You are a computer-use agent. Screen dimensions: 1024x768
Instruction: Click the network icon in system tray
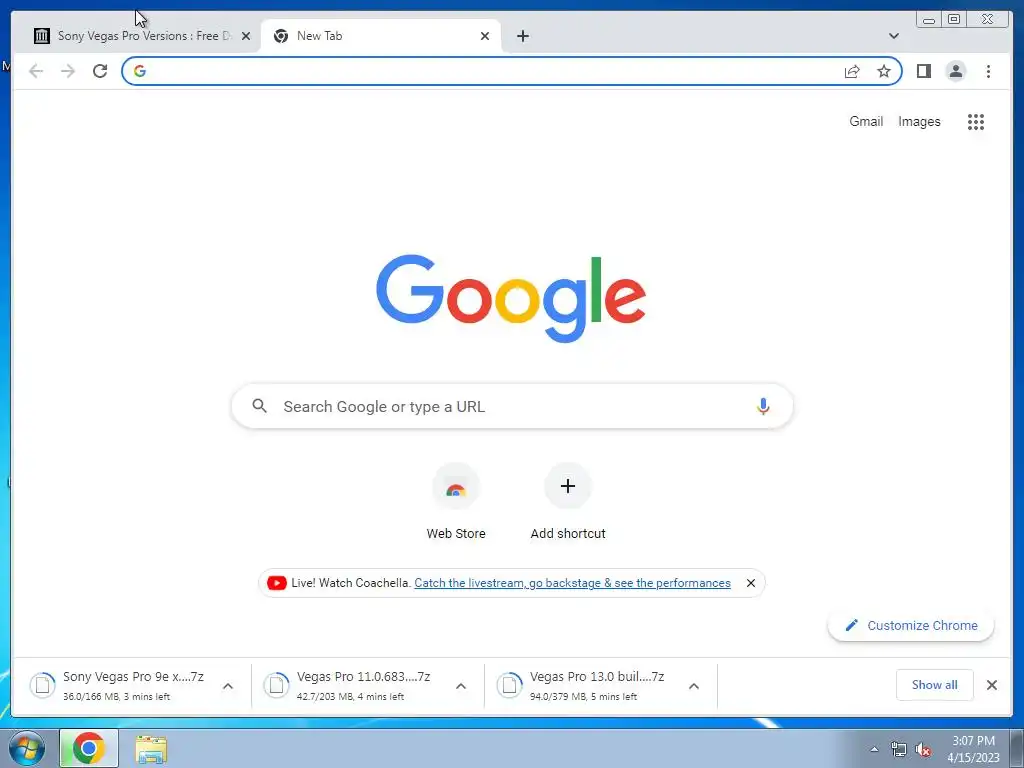tap(899, 750)
